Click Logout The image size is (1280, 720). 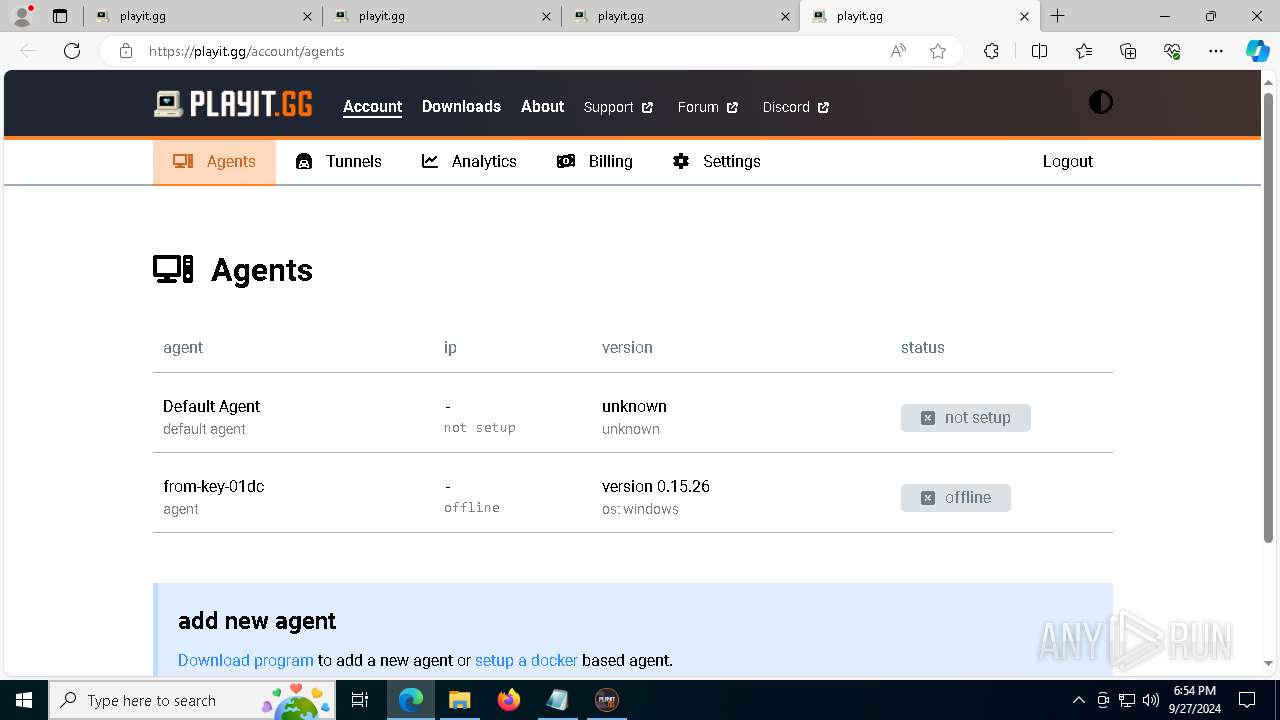tap(1067, 161)
